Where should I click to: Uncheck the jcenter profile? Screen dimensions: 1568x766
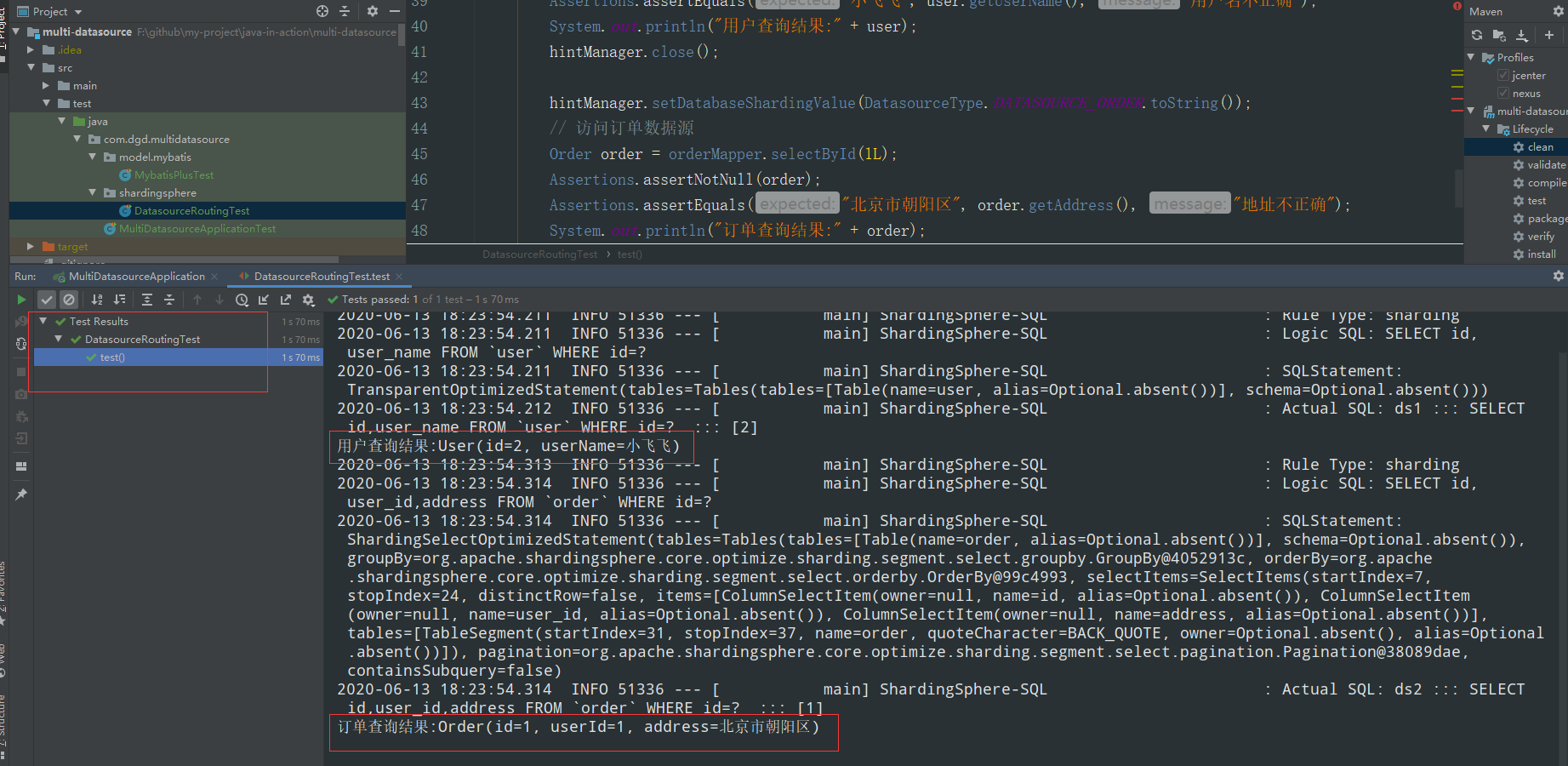[1504, 75]
